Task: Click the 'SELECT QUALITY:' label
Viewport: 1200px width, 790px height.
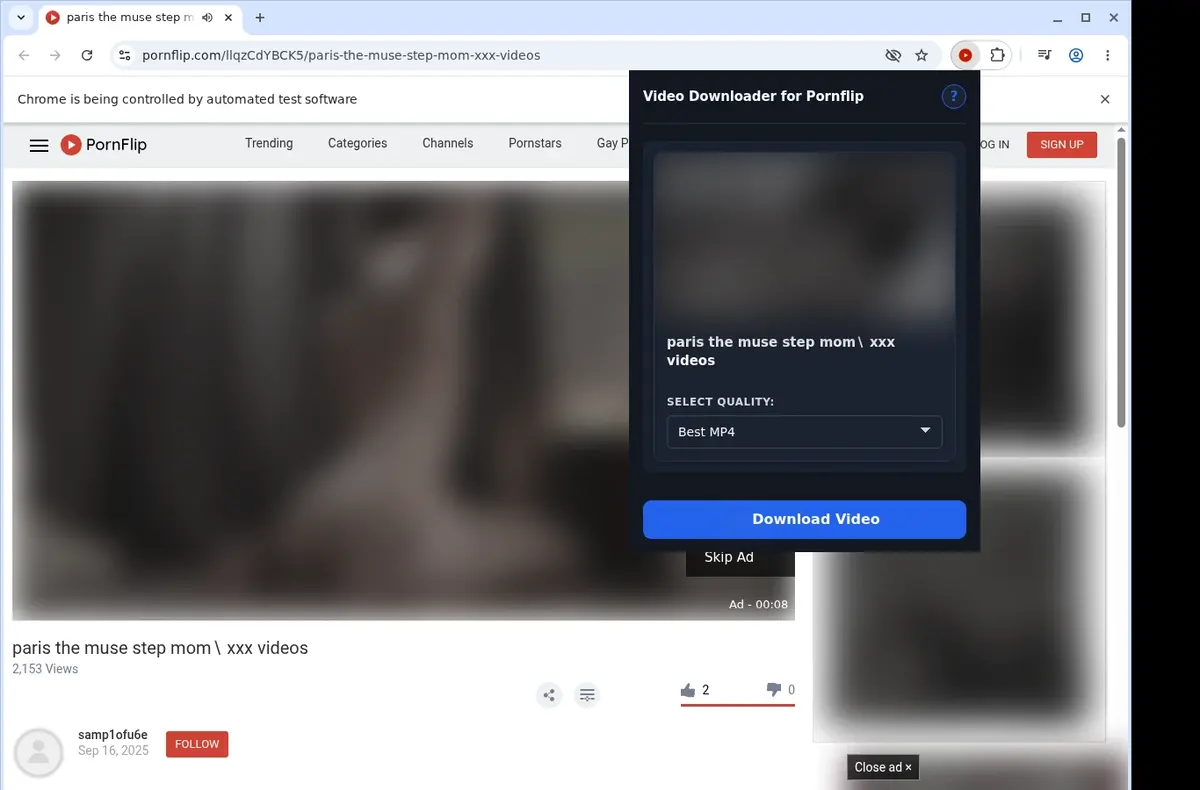Action: click(720, 402)
